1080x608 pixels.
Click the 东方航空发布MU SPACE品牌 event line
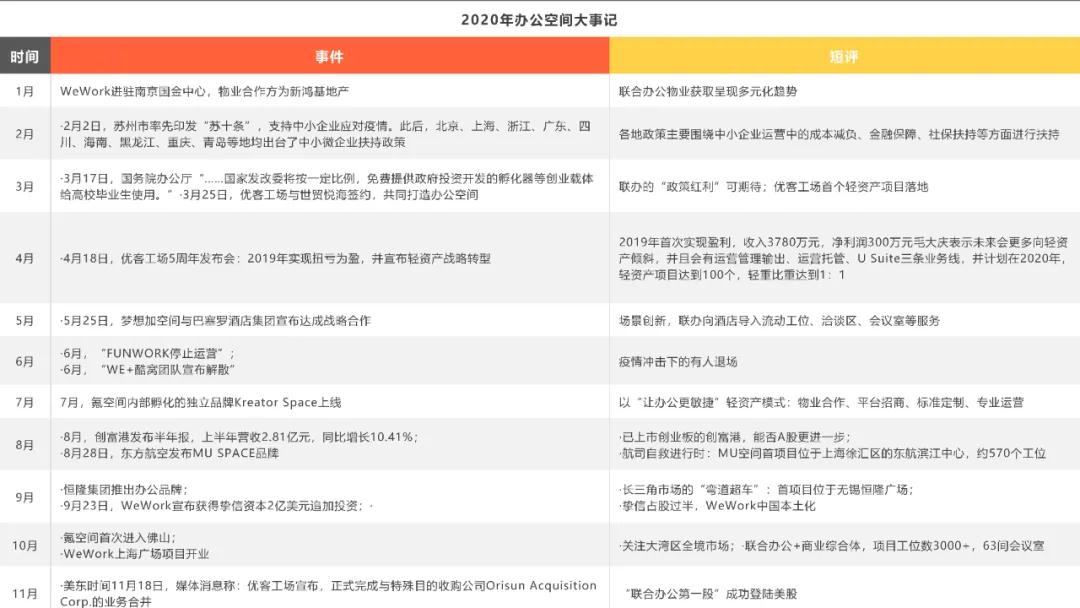(x=169, y=453)
